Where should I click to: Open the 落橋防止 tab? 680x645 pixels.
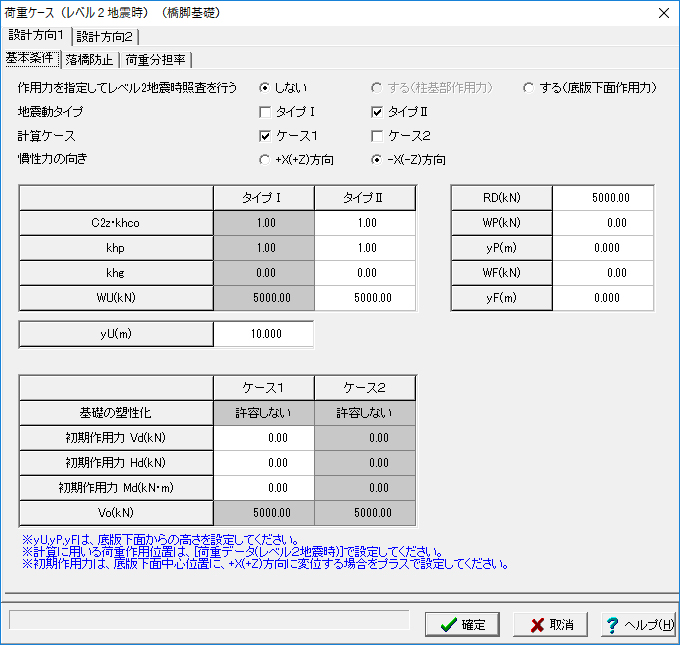click(x=89, y=59)
